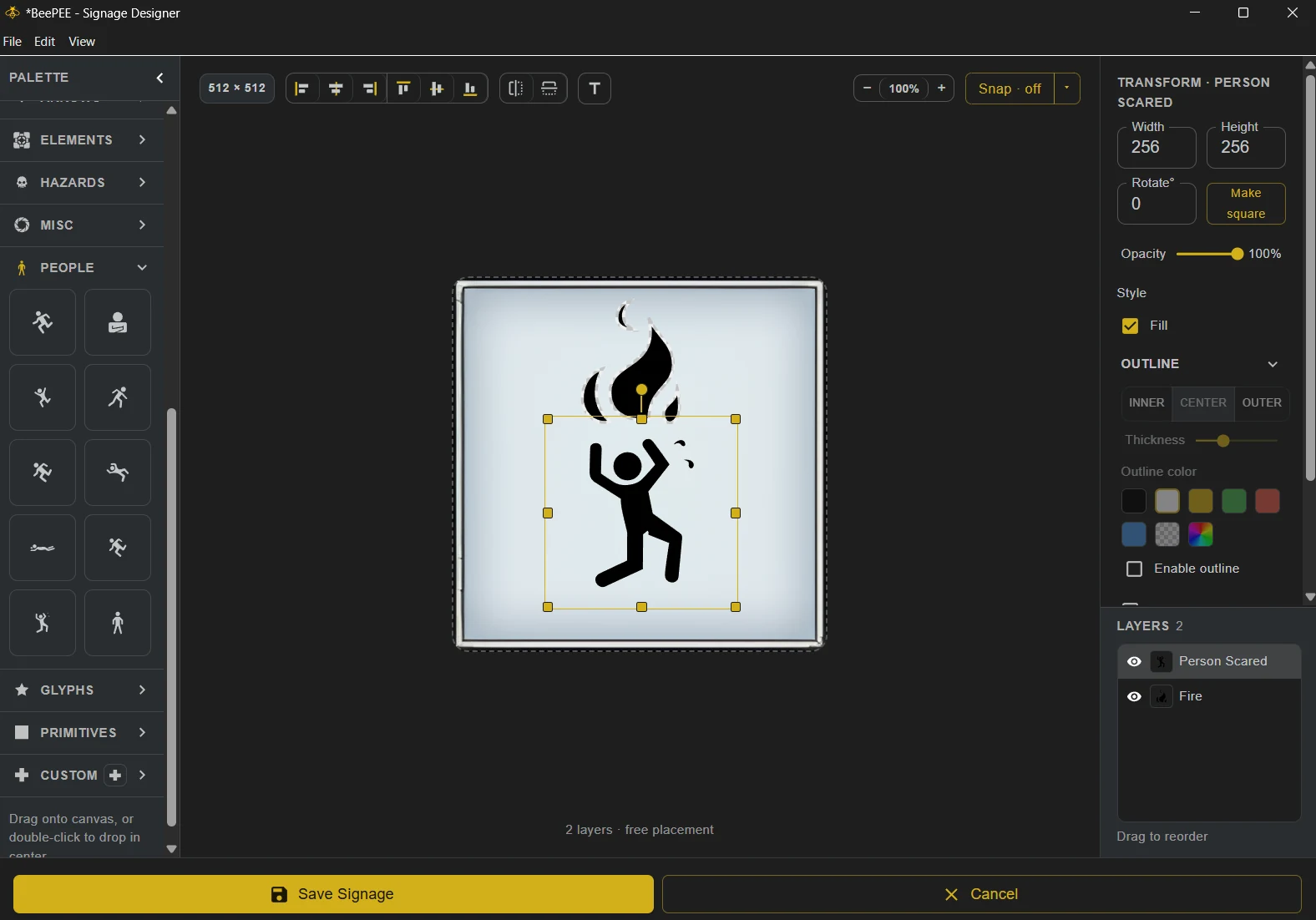Select the Person Scared layer row
The width and height of the screenshot is (1316, 920).
(x=1209, y=661)
